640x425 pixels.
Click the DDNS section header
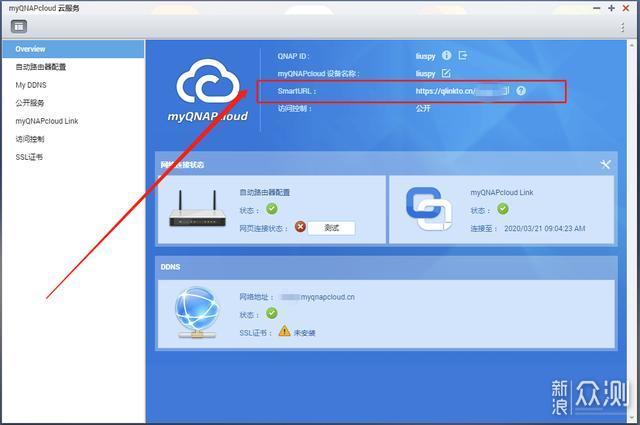click(170, 267)
